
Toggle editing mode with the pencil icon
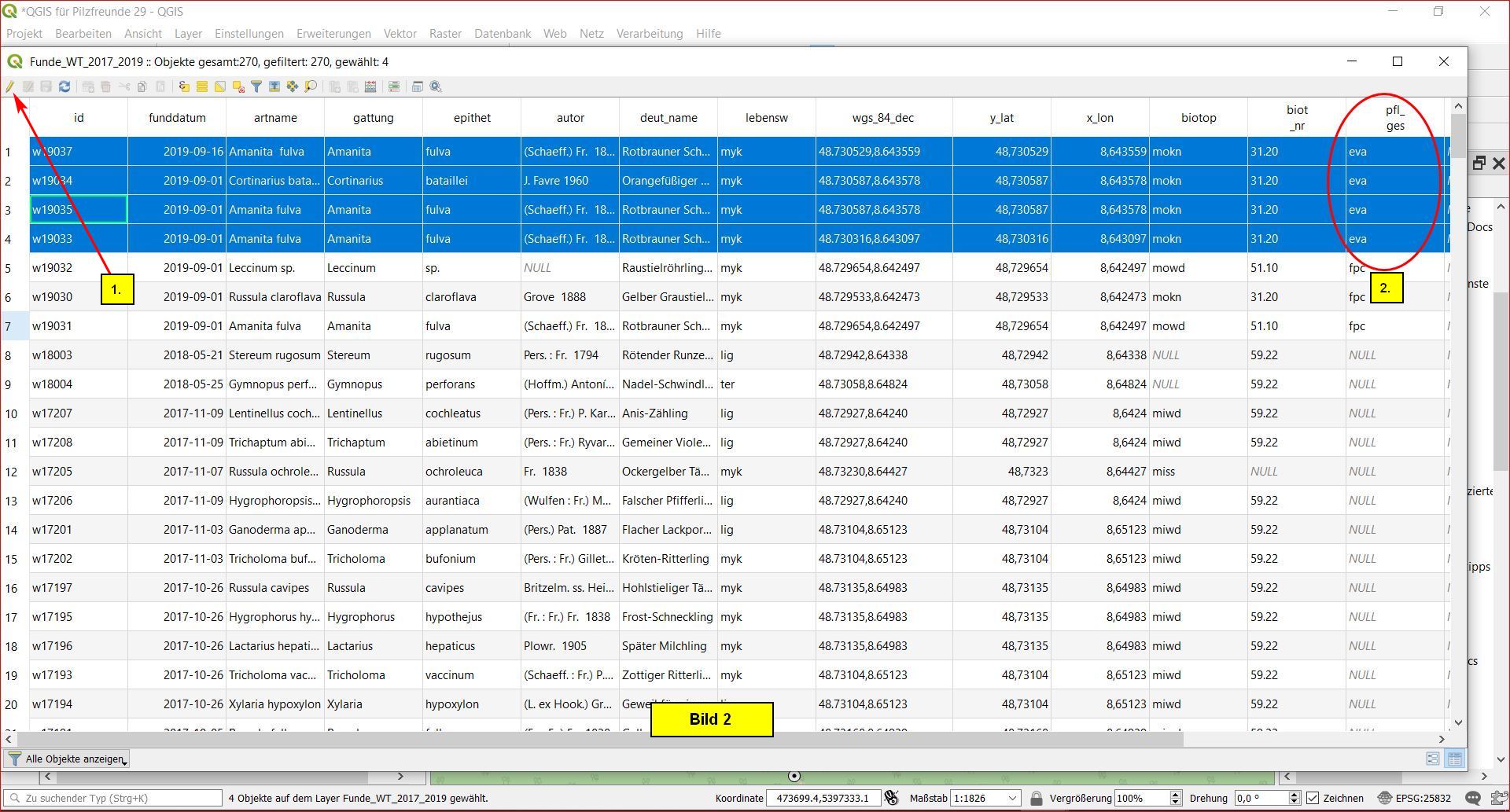[10, 86]
